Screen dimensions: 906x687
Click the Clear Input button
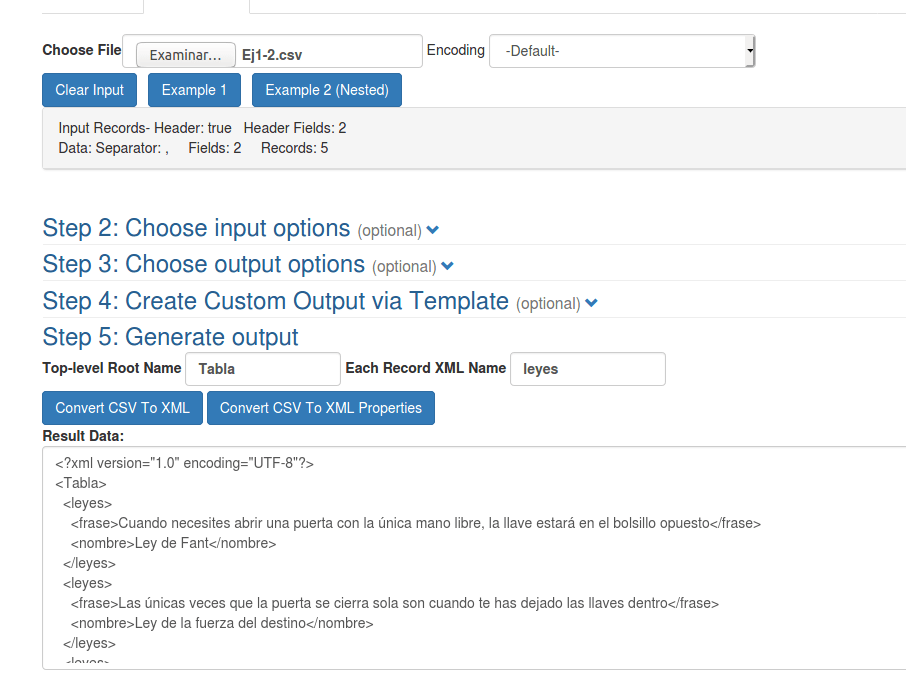point(90,90)
